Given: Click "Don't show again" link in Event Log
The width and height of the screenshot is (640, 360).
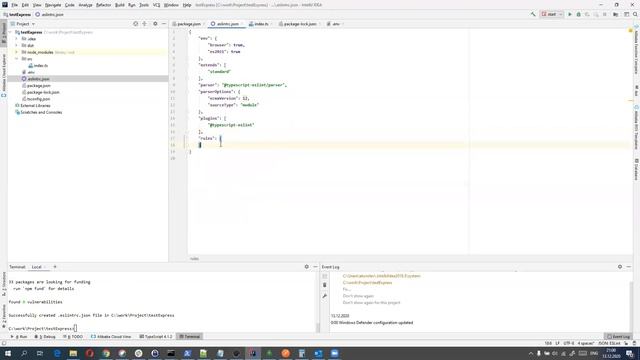Looking at the screenshot, I should [358, 296].
